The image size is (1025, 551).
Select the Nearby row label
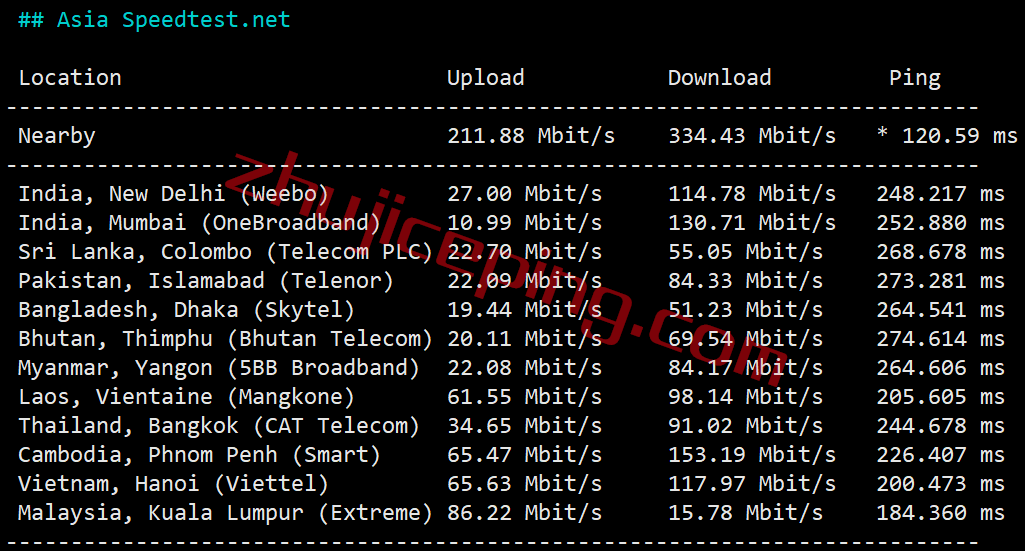[57, 136]
